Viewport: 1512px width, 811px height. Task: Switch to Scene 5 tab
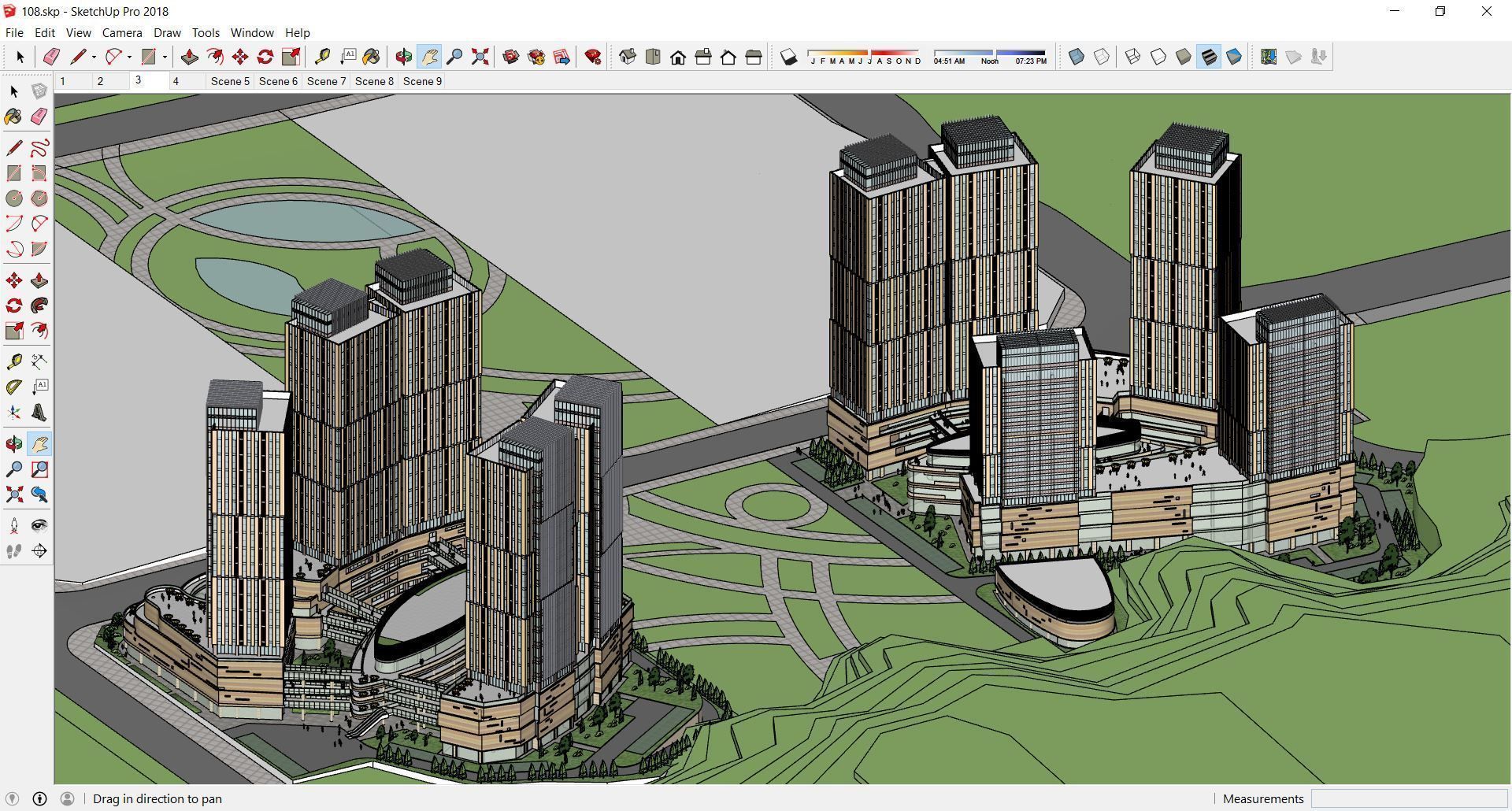[230, 81]
